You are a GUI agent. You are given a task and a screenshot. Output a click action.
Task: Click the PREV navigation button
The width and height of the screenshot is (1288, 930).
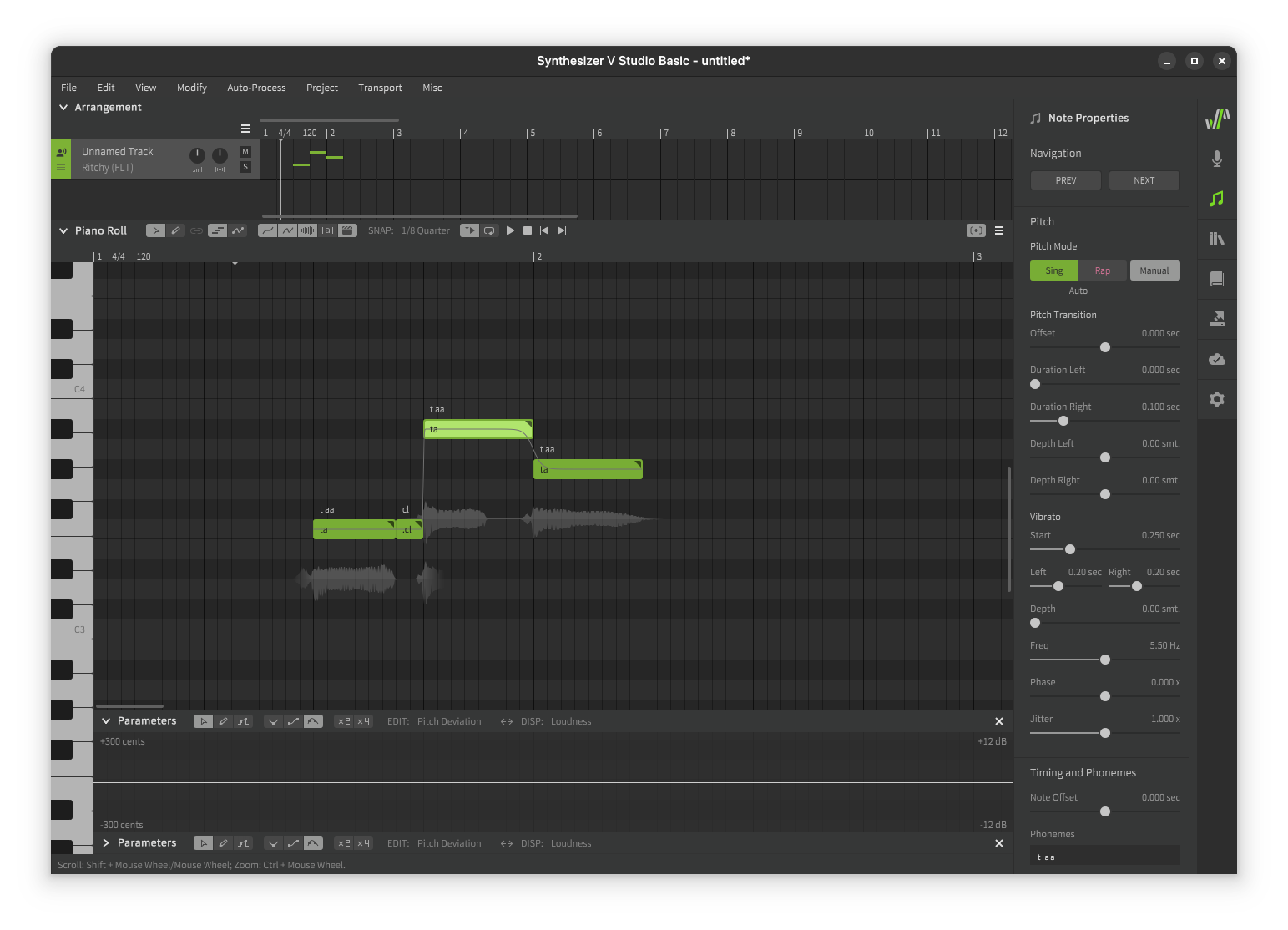1066,180
